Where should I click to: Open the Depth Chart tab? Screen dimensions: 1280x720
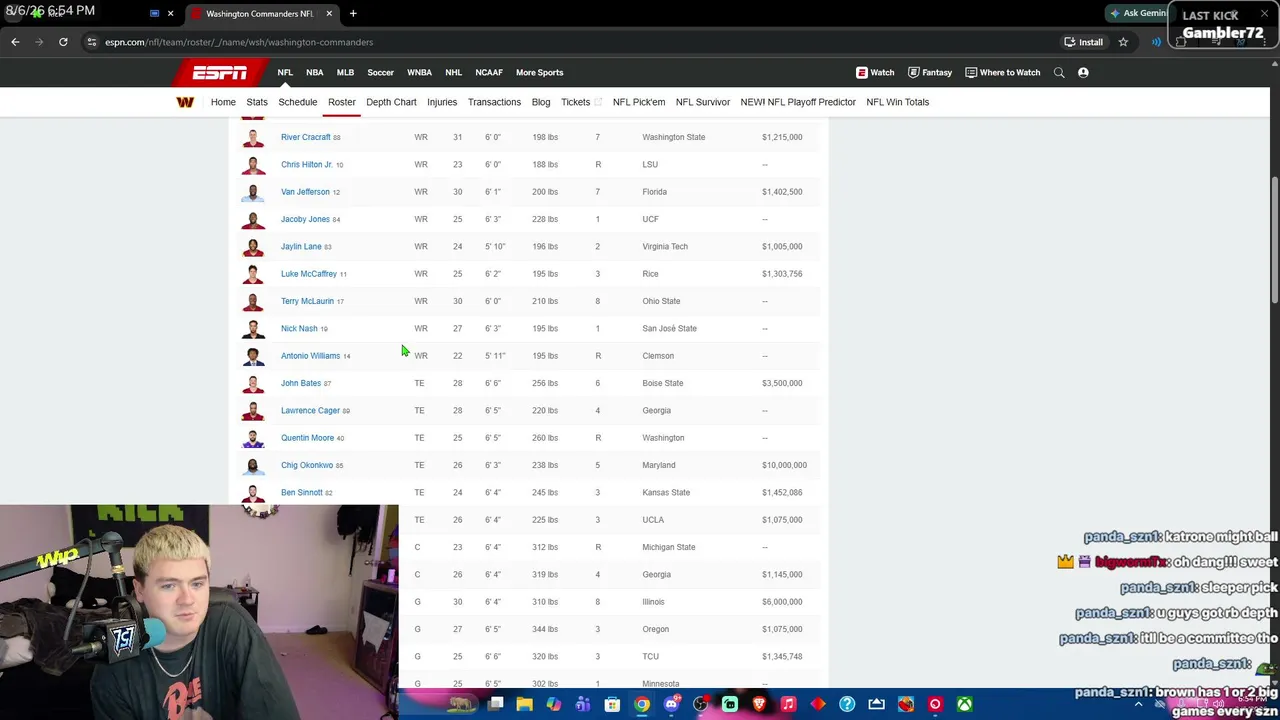click(391, 102)
